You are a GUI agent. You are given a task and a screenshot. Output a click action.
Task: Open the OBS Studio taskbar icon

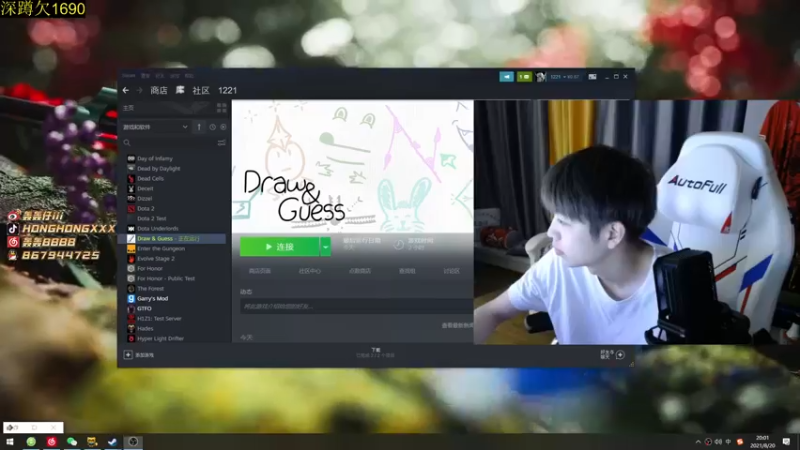pos(133,442)
